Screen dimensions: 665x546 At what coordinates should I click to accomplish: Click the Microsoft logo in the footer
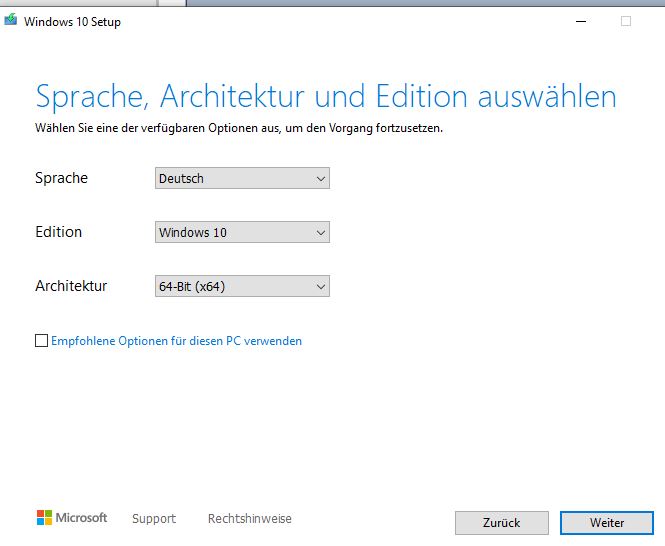click(72, 518)
